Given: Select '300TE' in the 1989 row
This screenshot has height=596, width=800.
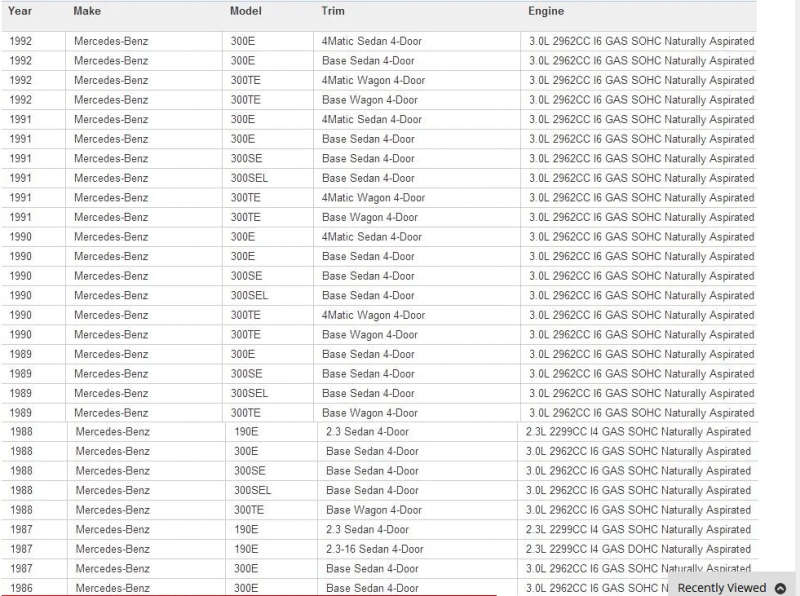Looking at the screenshot, I should click(x=245, y=413).
